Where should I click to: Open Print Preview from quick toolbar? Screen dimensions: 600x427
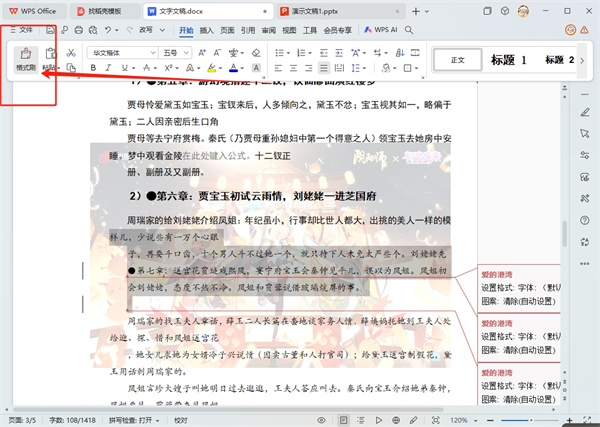click(x=93, y=30)
